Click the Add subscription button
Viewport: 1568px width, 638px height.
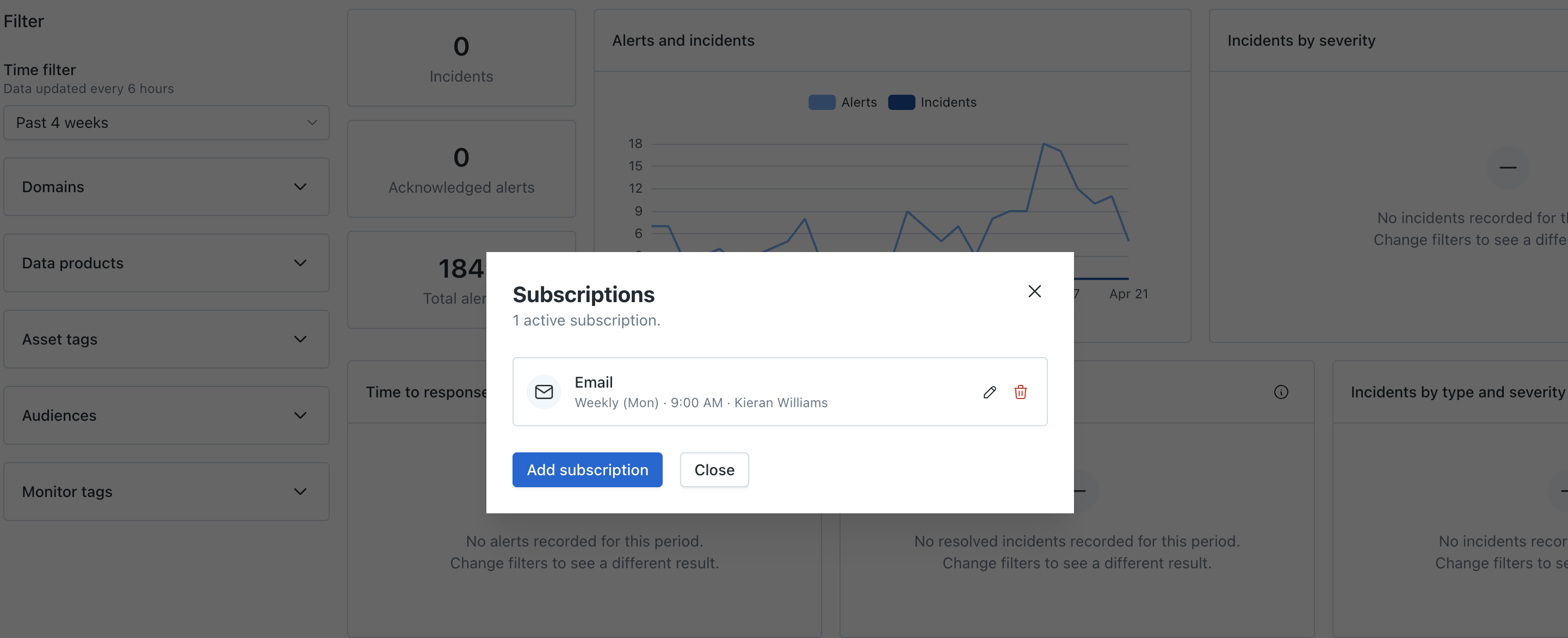click(587, 469)
